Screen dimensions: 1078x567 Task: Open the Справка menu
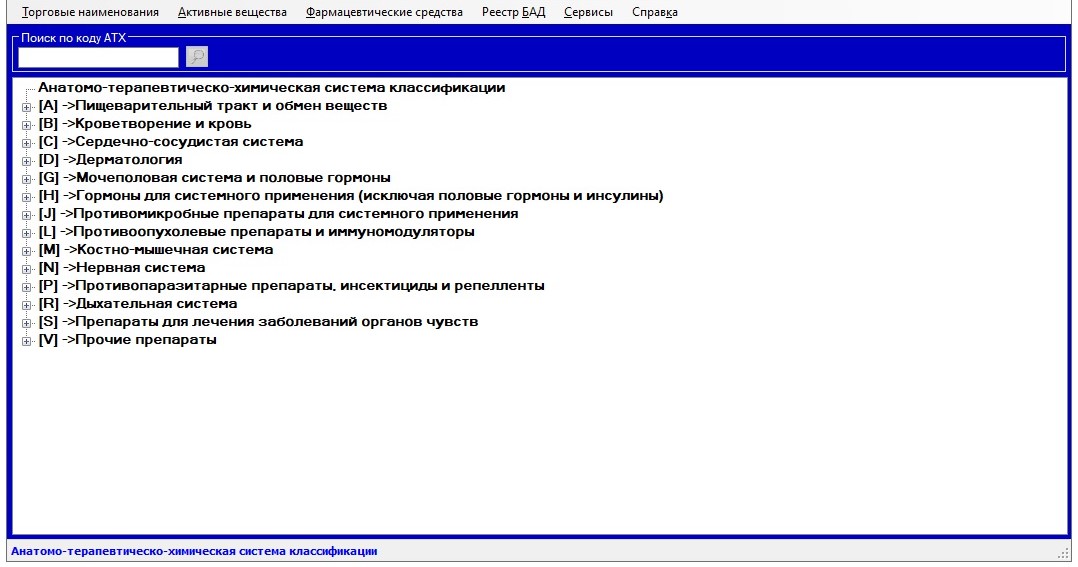pos(655,12)
